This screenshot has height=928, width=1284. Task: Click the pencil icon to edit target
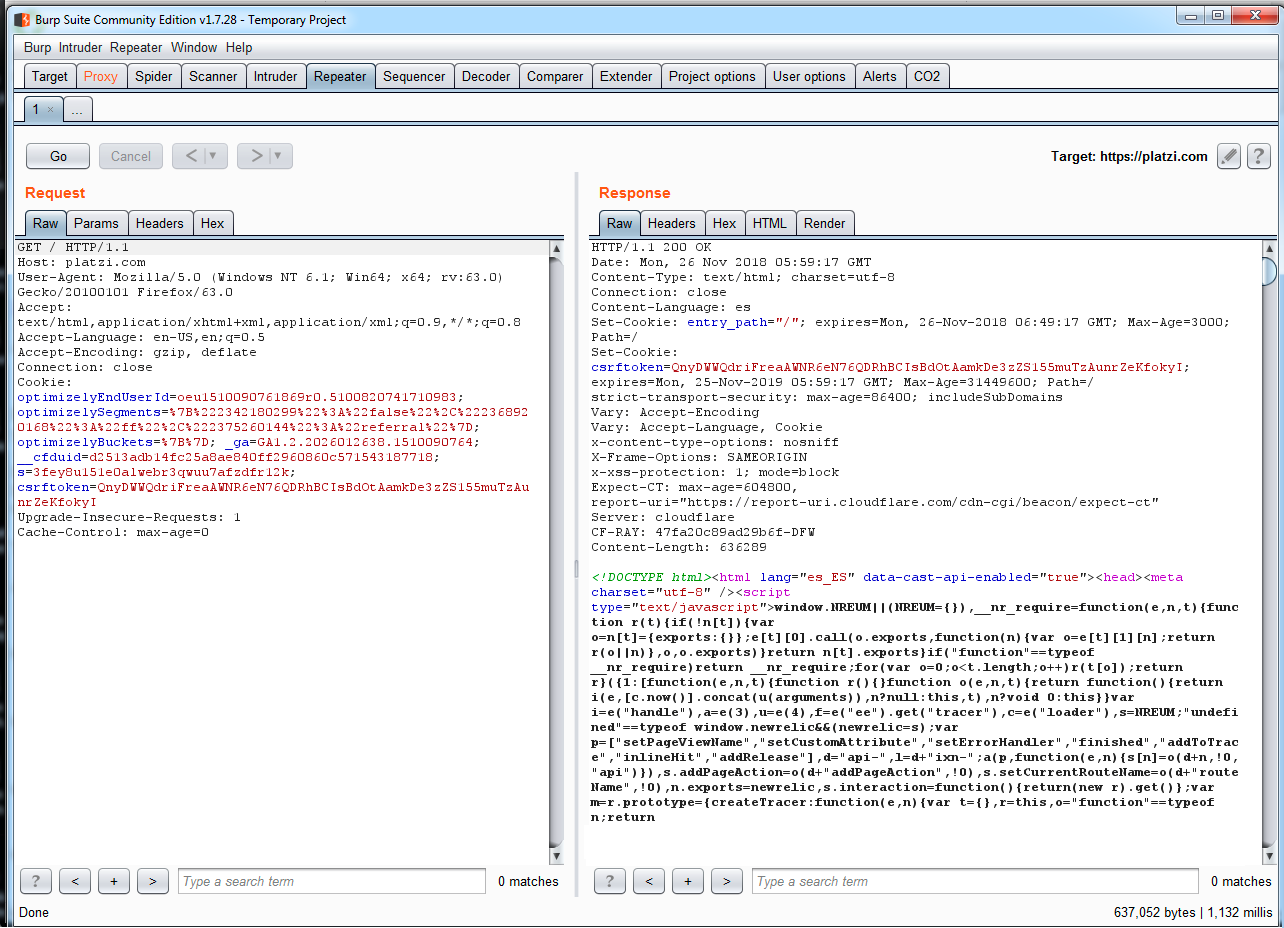coord(1229,156)
